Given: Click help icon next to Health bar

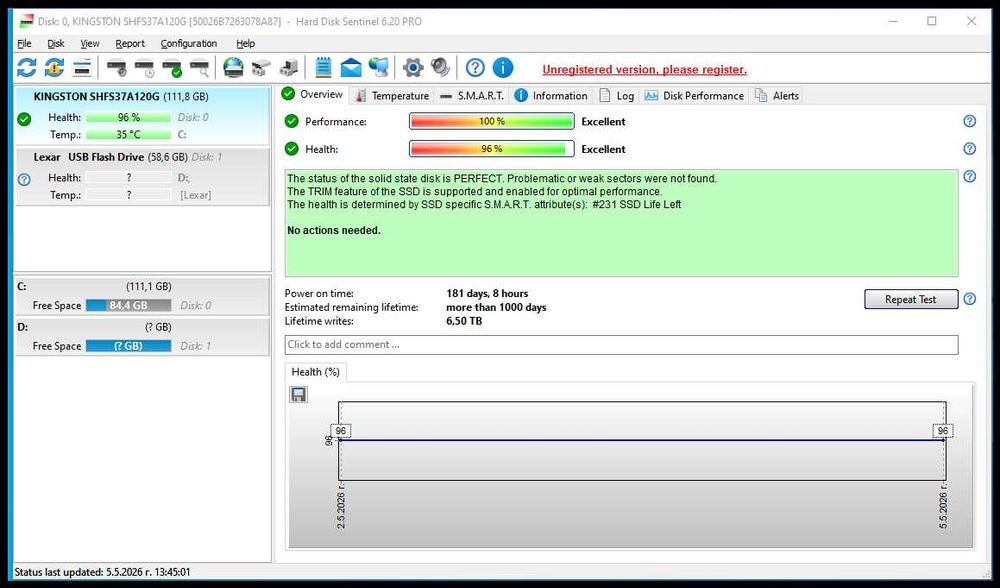Looking at the screenshot, I should click(969, 149).
